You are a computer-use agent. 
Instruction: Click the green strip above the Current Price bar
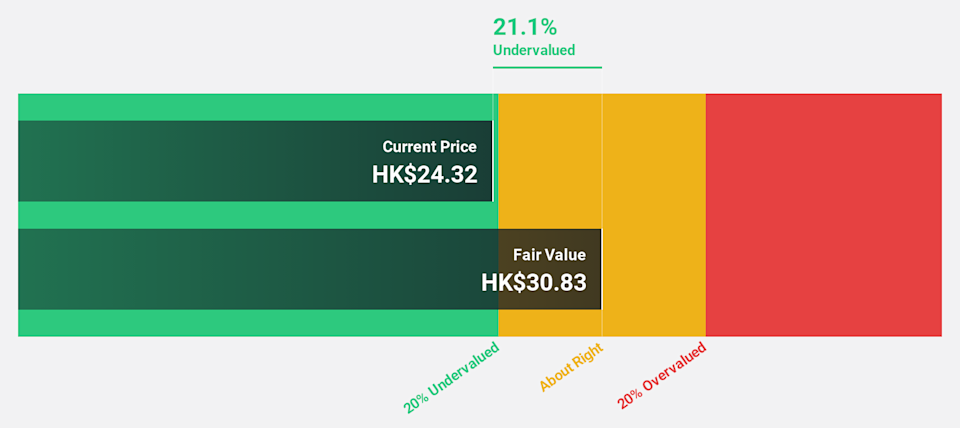point(250,106)
